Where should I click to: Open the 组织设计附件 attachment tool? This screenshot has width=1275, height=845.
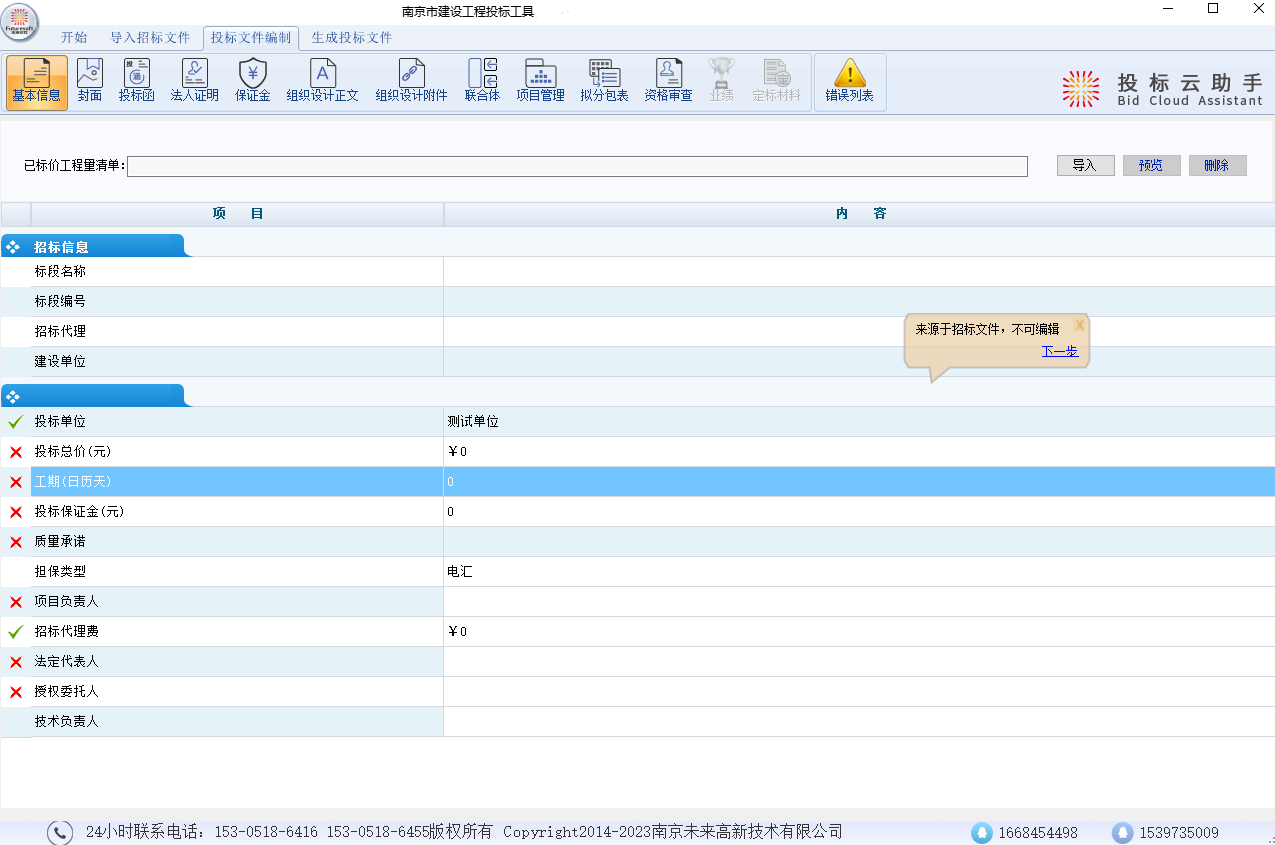pyautogui.click(x=411, y=82)
